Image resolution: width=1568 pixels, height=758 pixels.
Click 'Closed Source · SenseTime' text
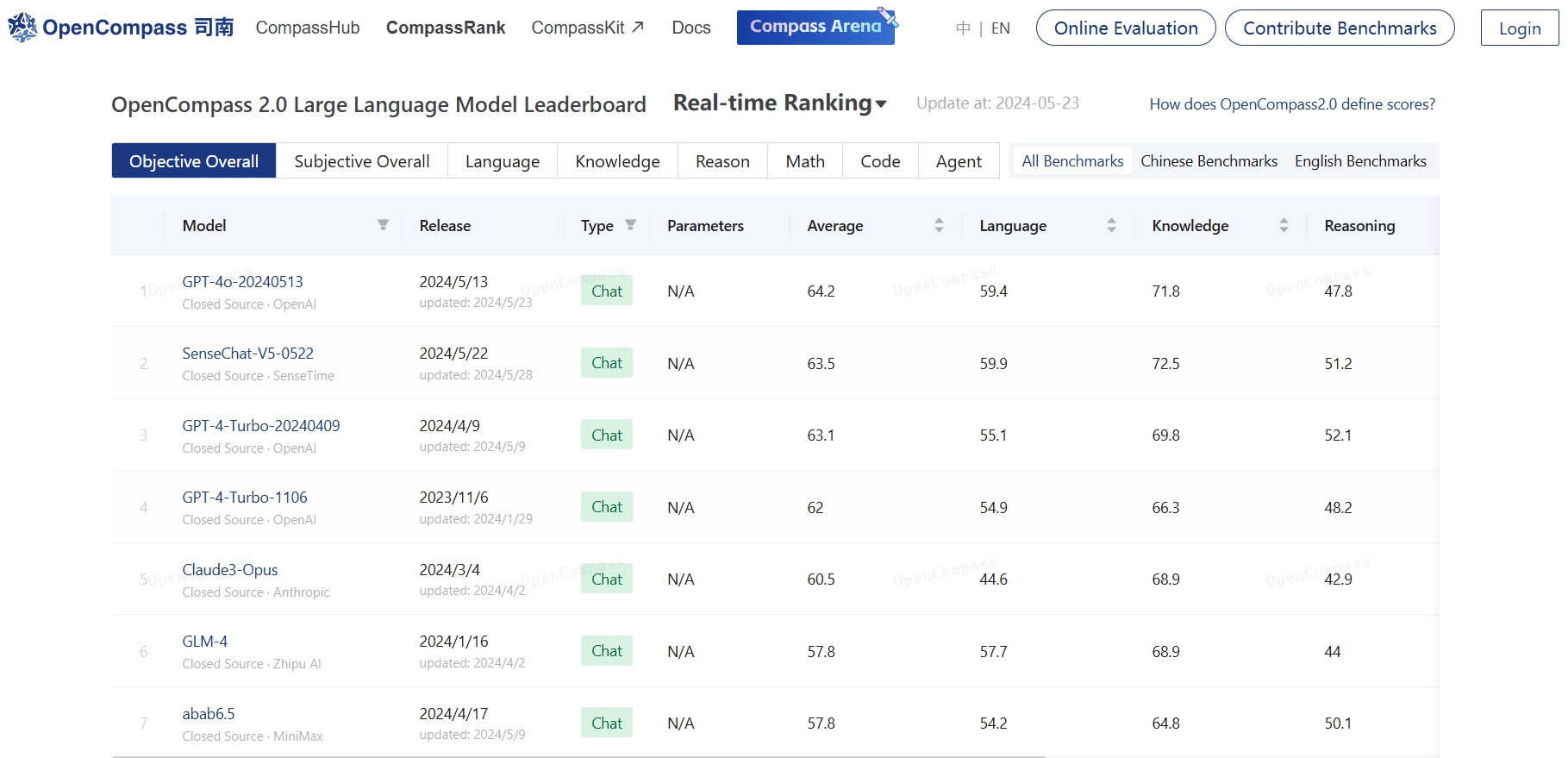tap(259, 376)
